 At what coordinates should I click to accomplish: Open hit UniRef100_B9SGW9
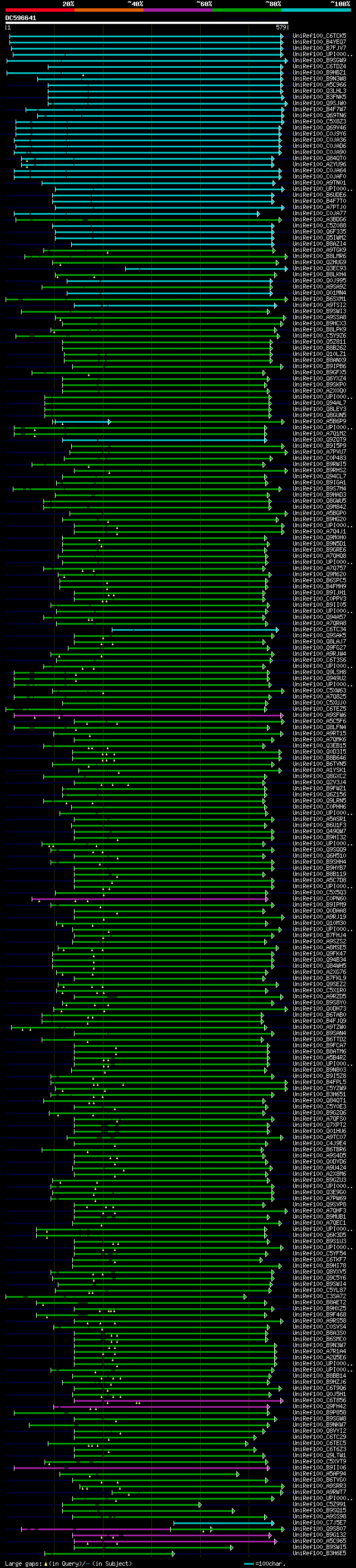[319, 60]
